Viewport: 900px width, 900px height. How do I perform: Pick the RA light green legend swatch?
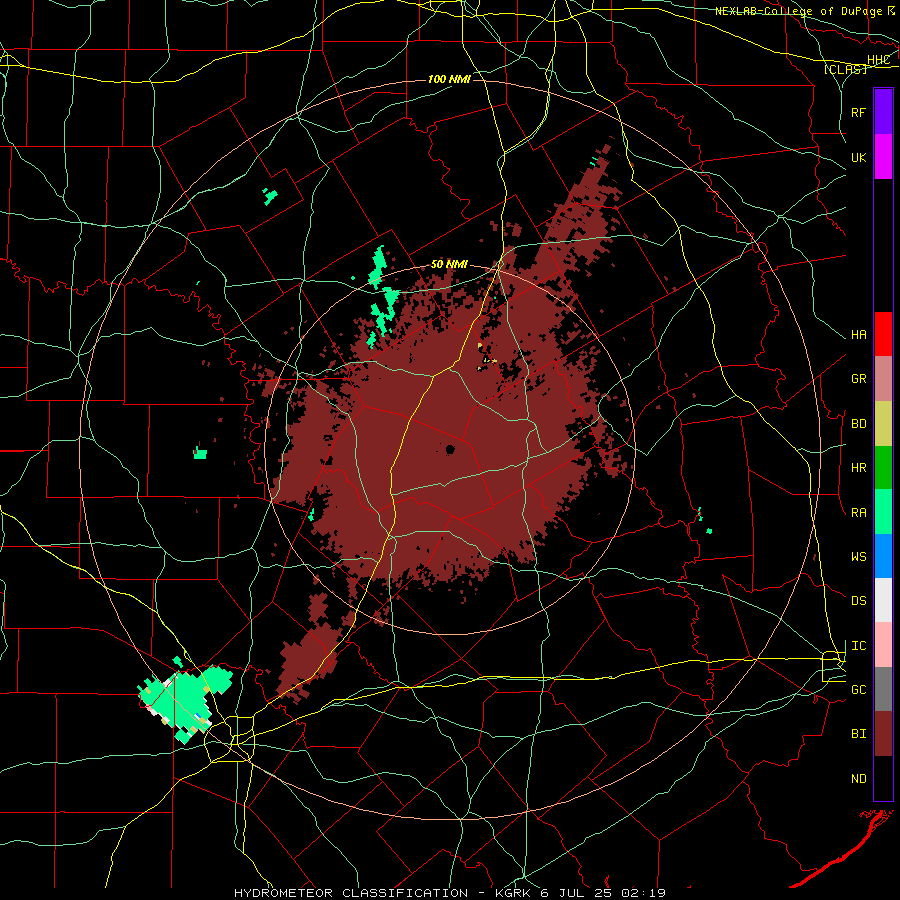click(x=883, y=512)
